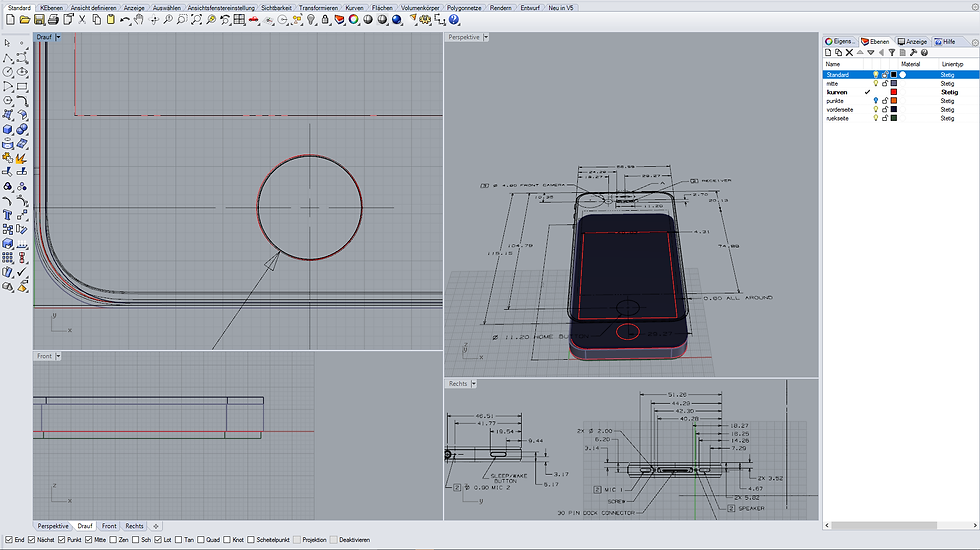Screen dimensions: 980x550
Task: Undo the last action in the toolbar
Action: (x=125, y=20)
